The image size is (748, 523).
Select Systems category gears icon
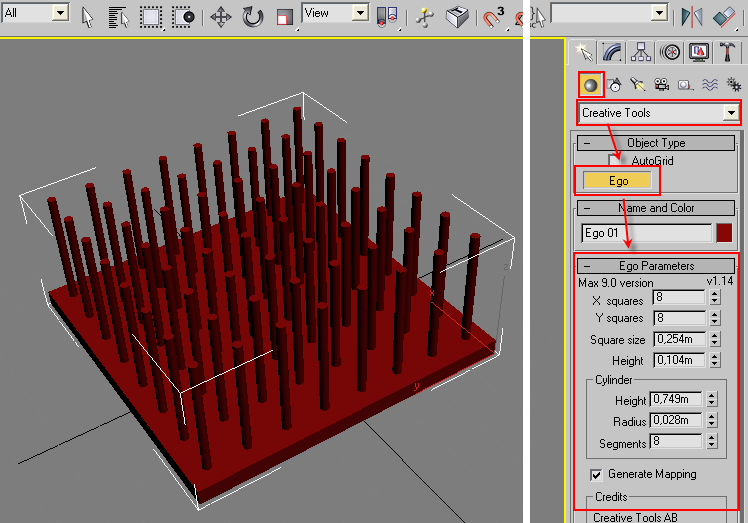[x=733, y=85]
